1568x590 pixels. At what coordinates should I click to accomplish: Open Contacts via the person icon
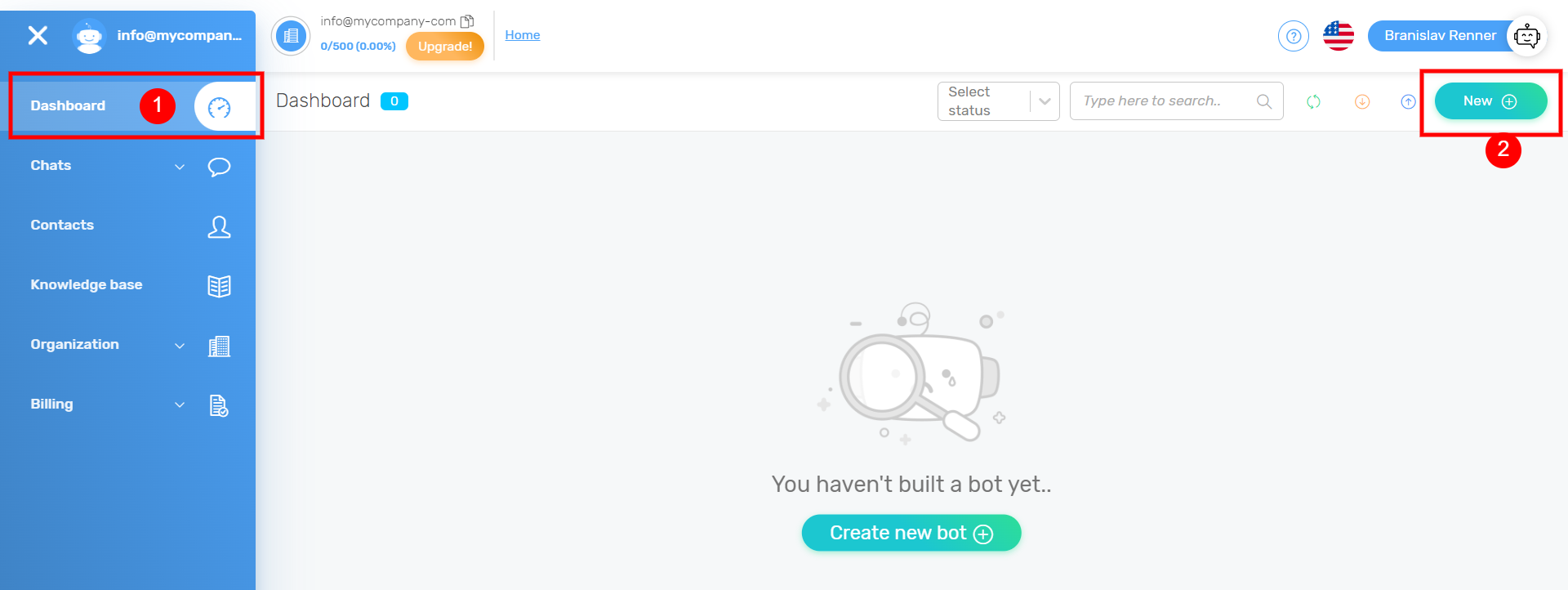click(219, 226)
